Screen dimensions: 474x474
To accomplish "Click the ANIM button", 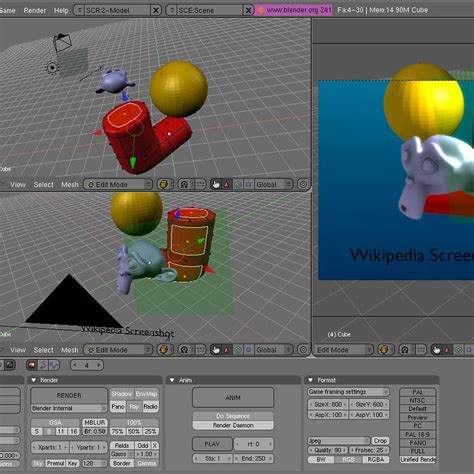I will pyautogui.click(x=233, y=397).
